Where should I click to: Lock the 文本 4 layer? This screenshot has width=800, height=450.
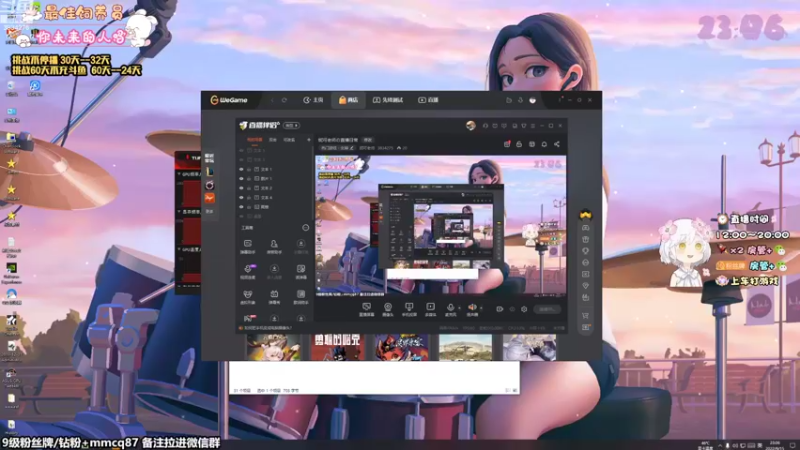249,197
